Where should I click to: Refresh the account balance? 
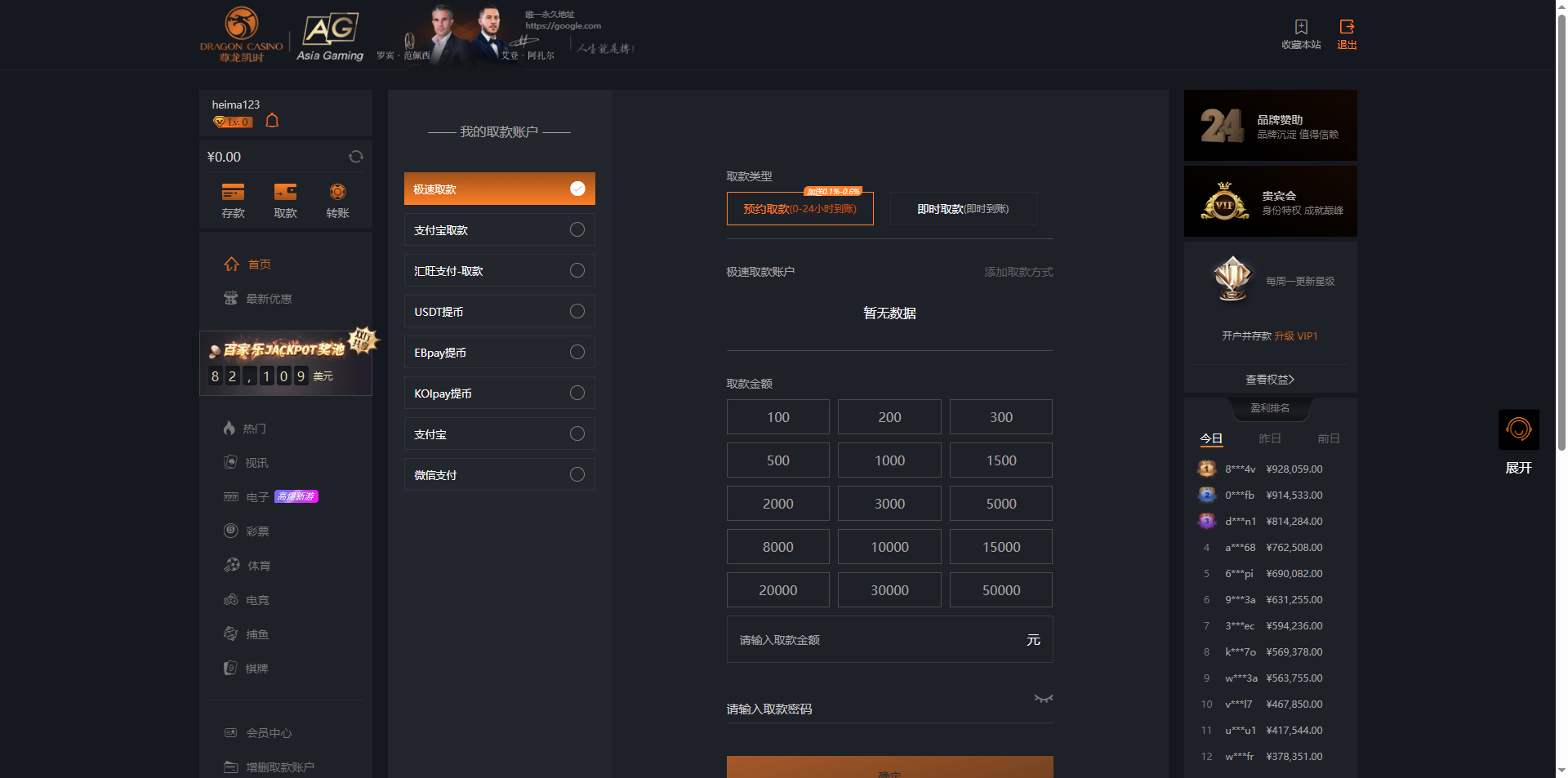pyautogui.click(x=356, y=157)
